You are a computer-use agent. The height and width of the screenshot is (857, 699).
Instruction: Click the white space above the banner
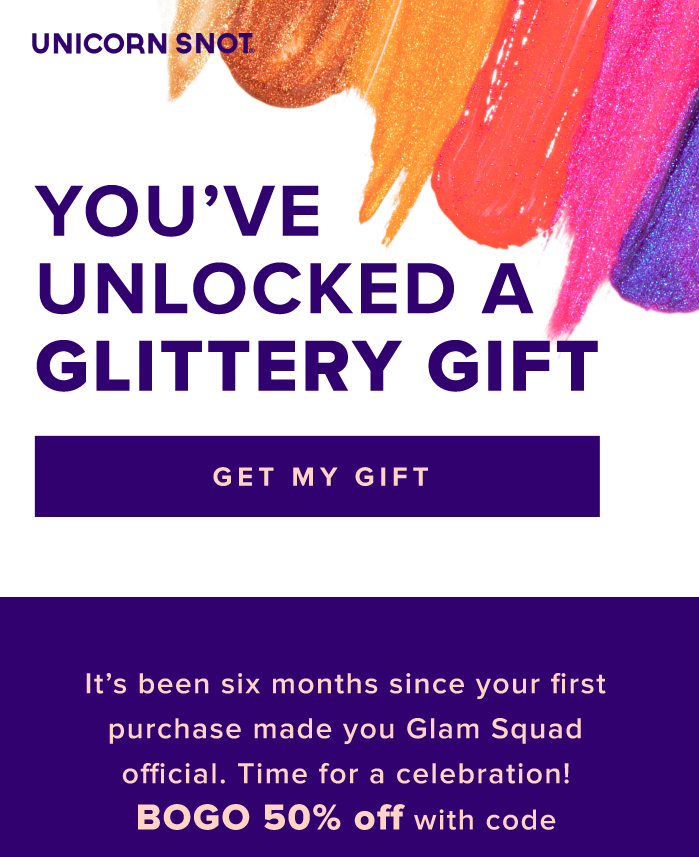point(349,560)
